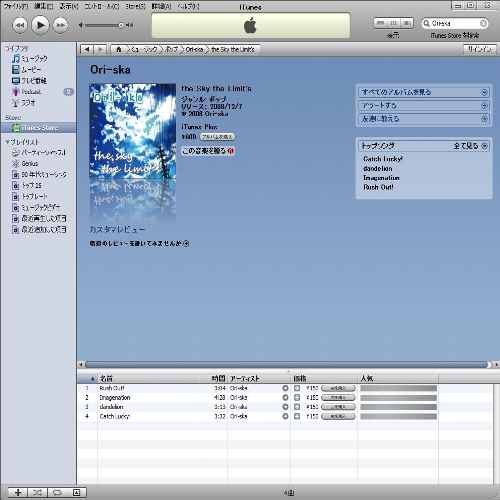Open the View menu
This screenshot has width=500, height=500.
(x=69, y=6)
